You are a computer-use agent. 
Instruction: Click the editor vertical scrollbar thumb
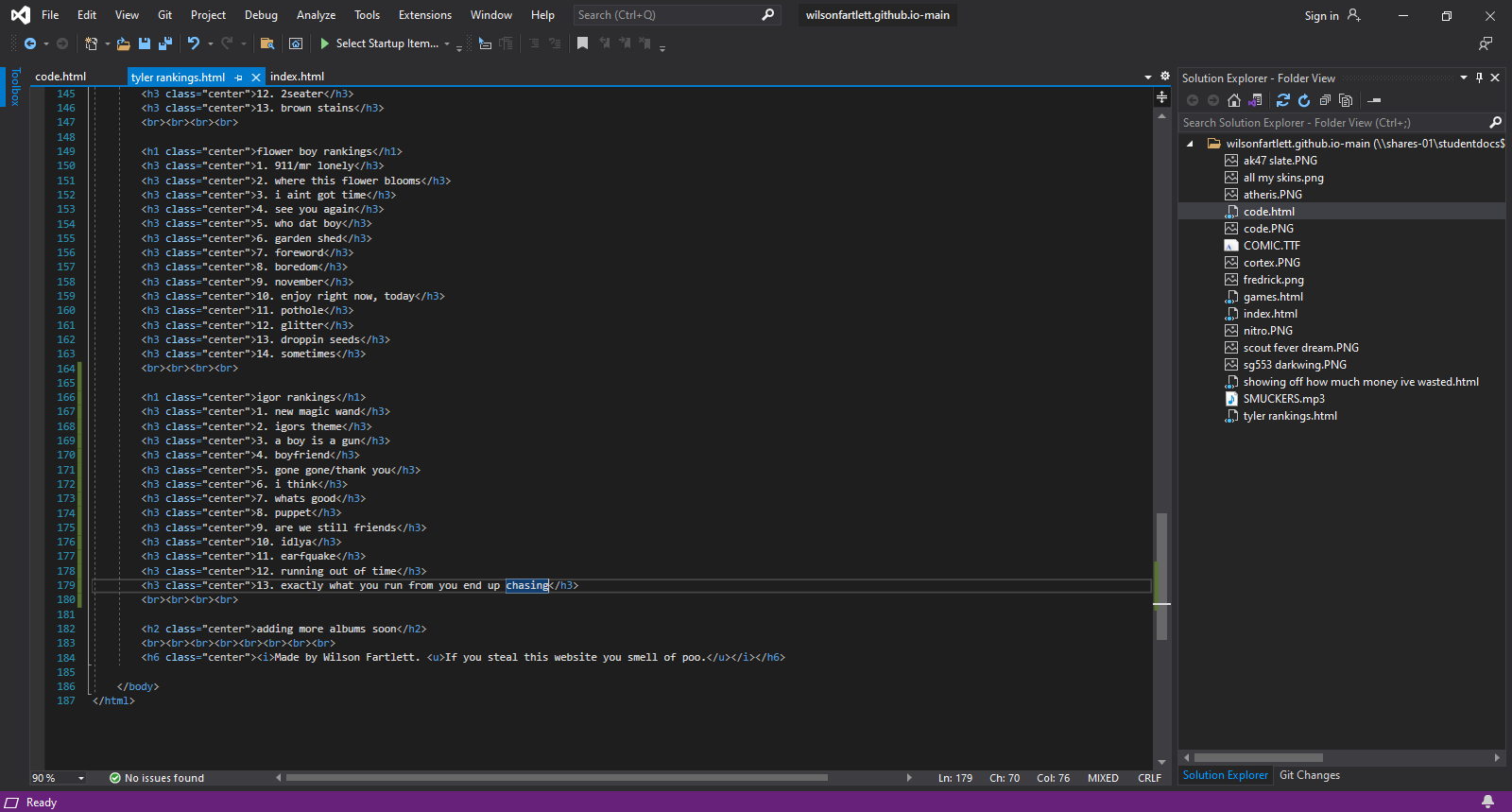point(1161,577)
